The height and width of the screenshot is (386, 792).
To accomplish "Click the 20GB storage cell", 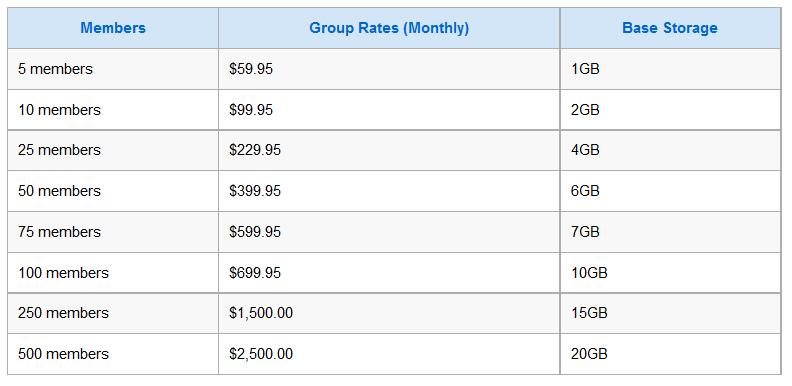I will 670,354.
